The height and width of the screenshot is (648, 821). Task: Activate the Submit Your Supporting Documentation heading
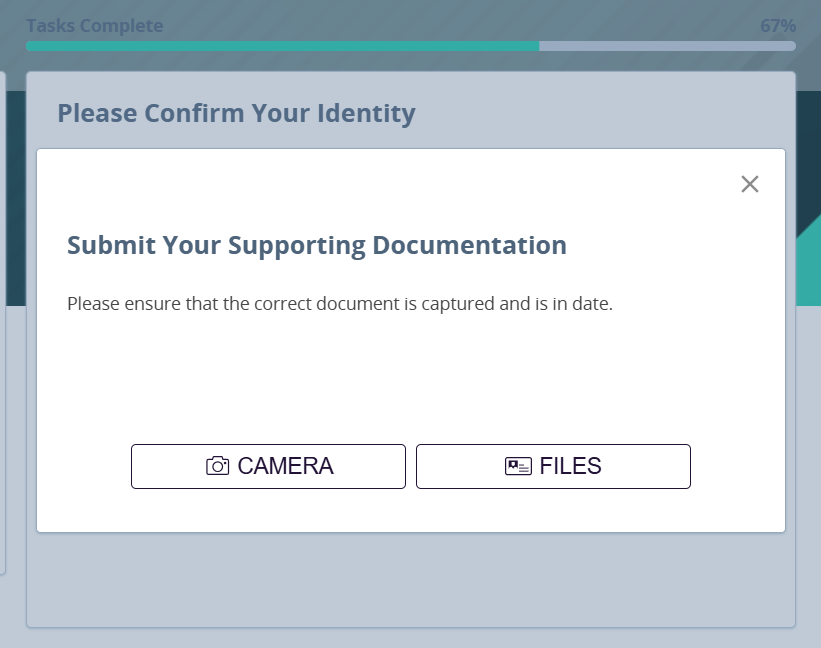(x=316, y=245)
